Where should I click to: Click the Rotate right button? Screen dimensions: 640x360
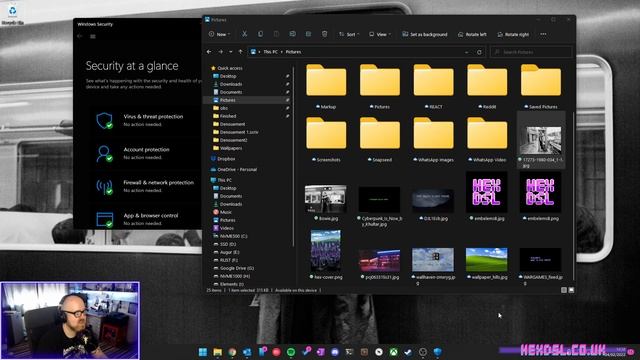pyautogui.click(x=513, y=34)
